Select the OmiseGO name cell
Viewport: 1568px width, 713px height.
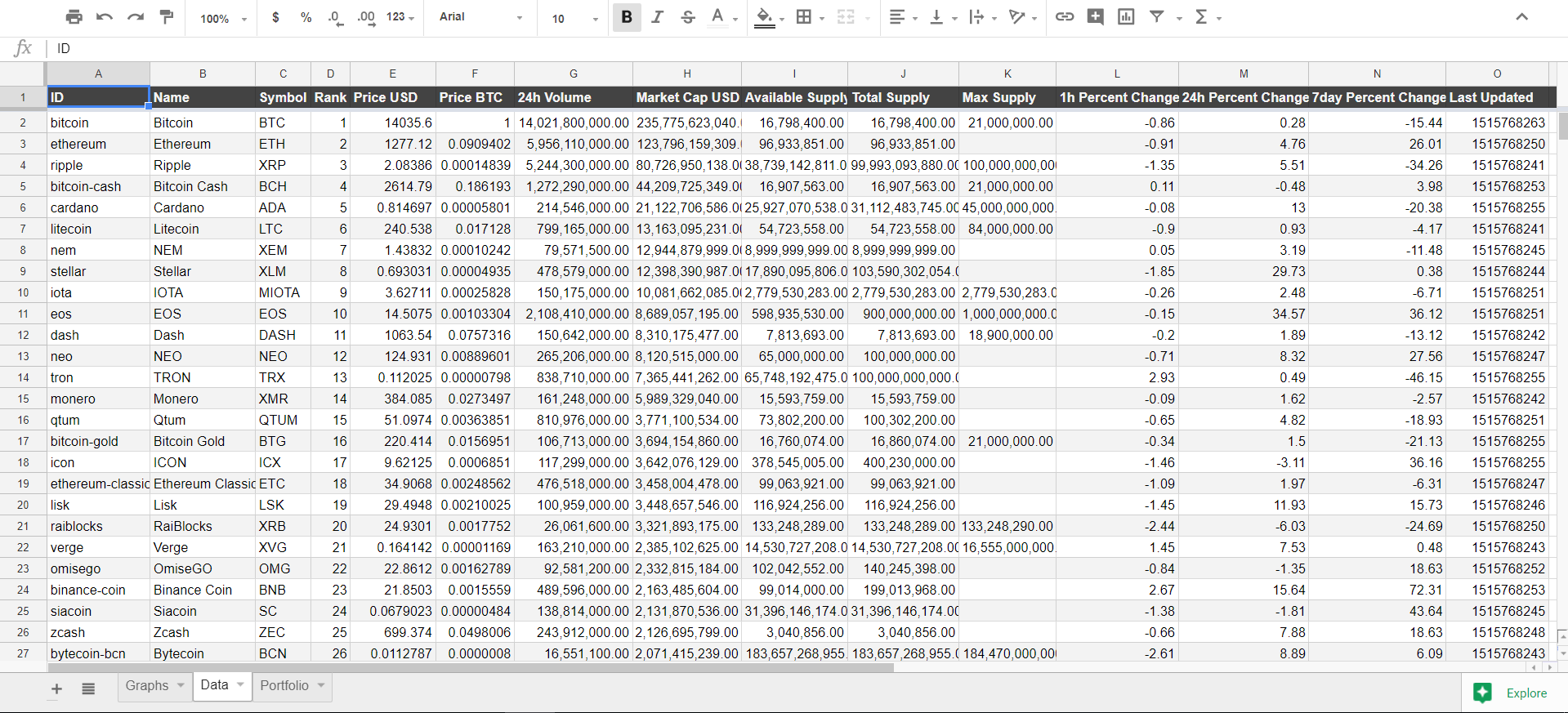point(203,568)
